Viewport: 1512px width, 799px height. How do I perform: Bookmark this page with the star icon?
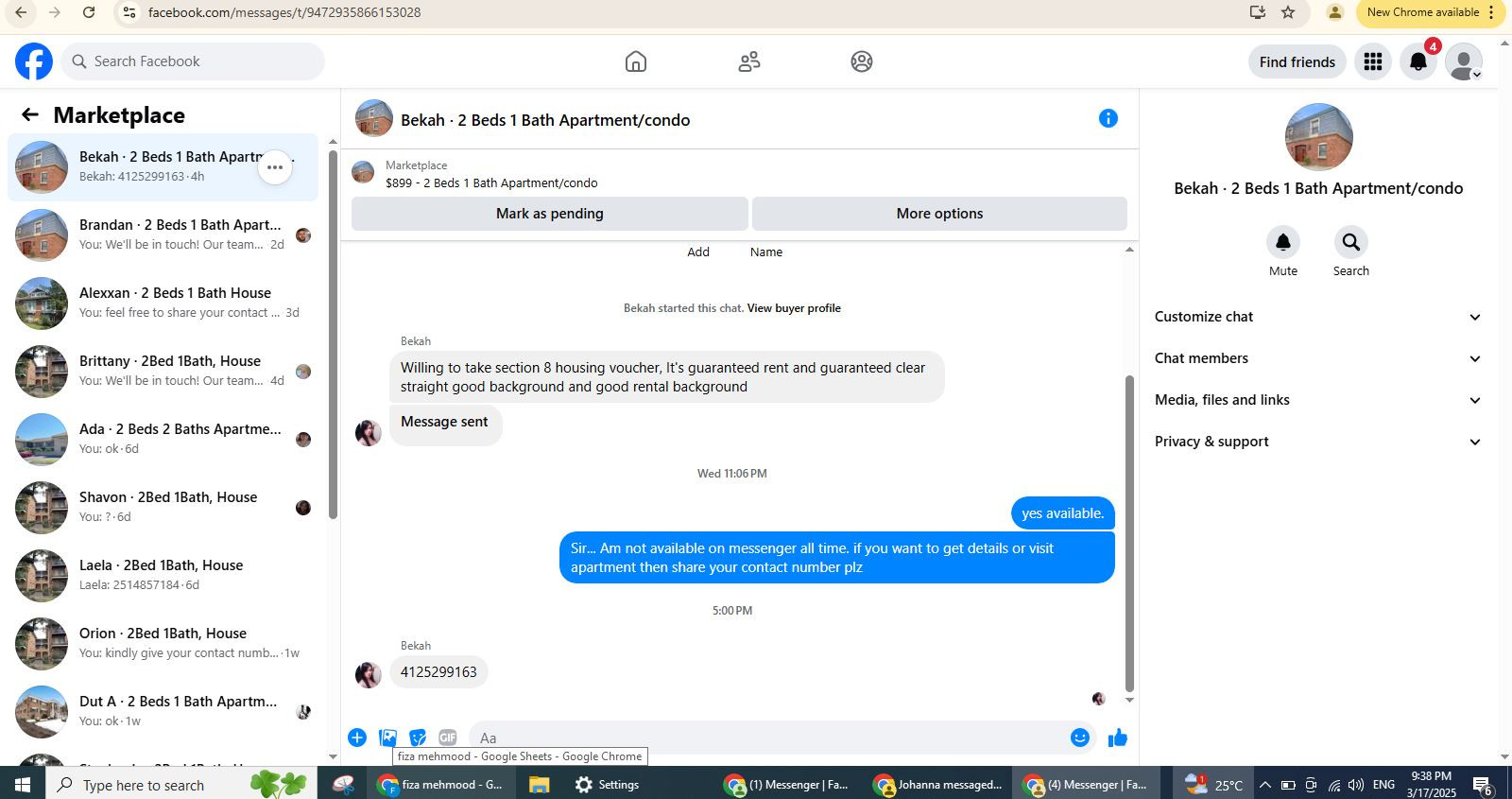1288,12
